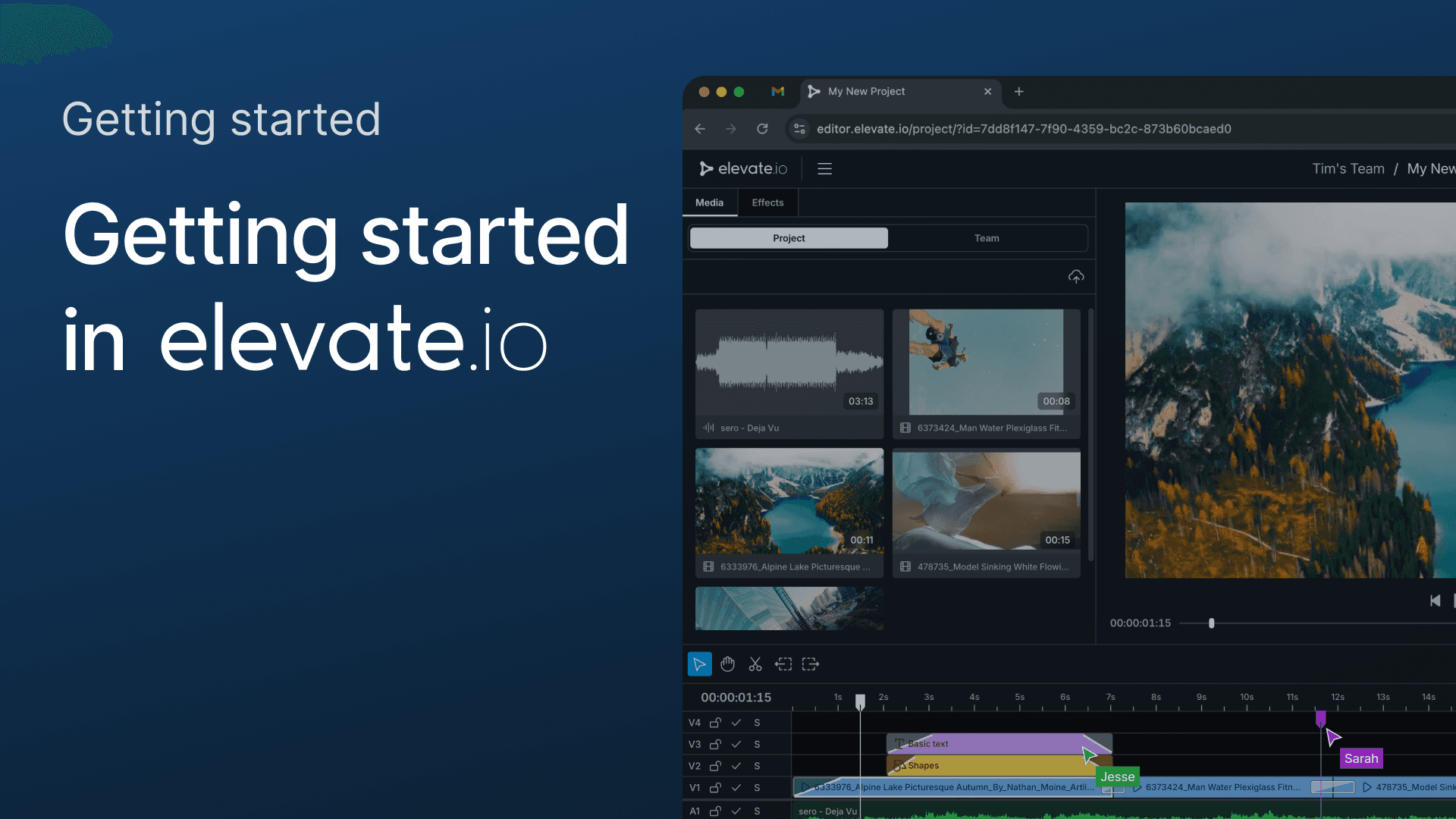Click the preview timecode under the video
Image resolution: width=1456 pixels, height=819 pixels.
click(1141, 623)
